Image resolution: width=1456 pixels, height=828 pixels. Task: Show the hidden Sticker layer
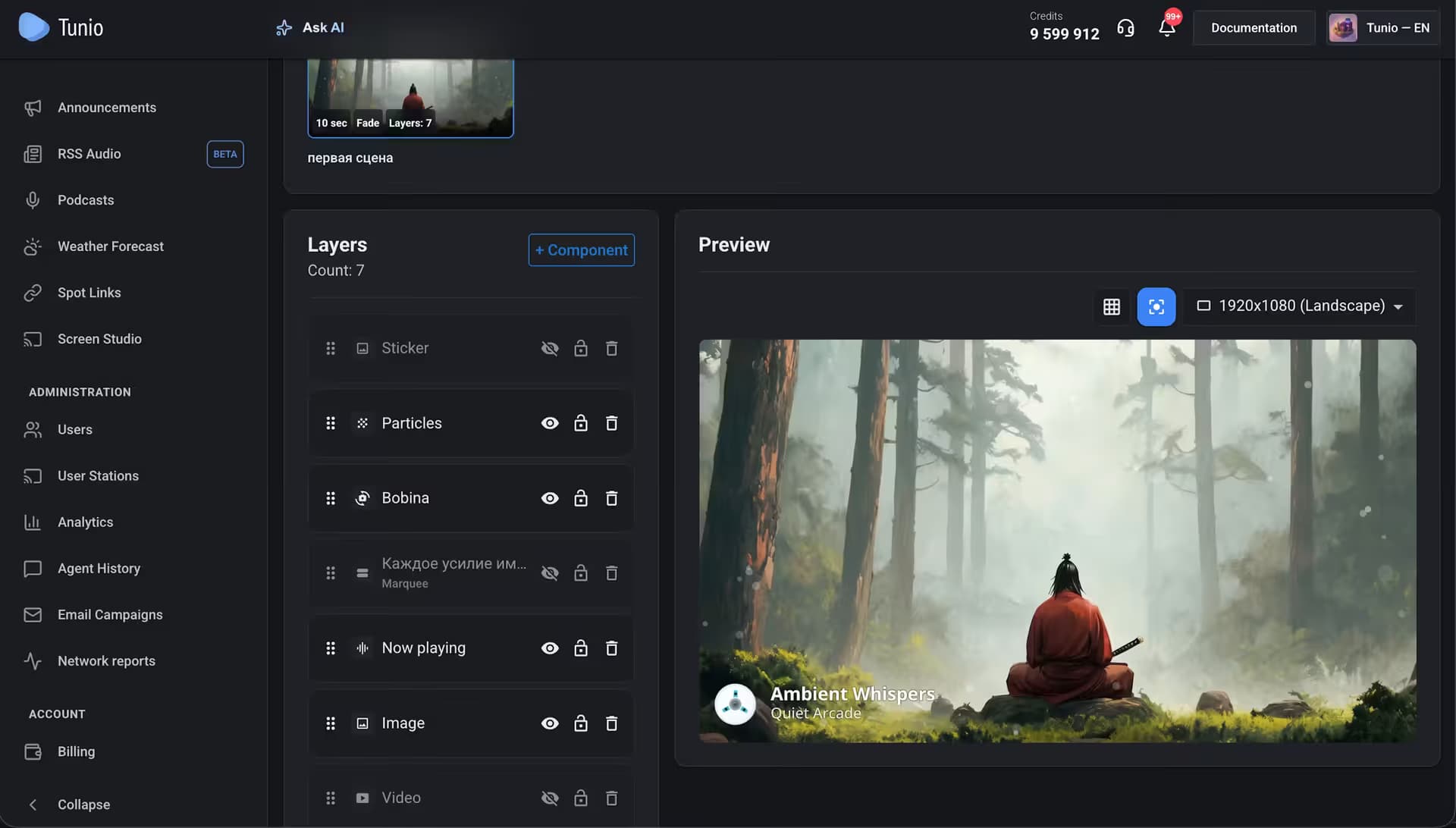(x=550, y=349)
